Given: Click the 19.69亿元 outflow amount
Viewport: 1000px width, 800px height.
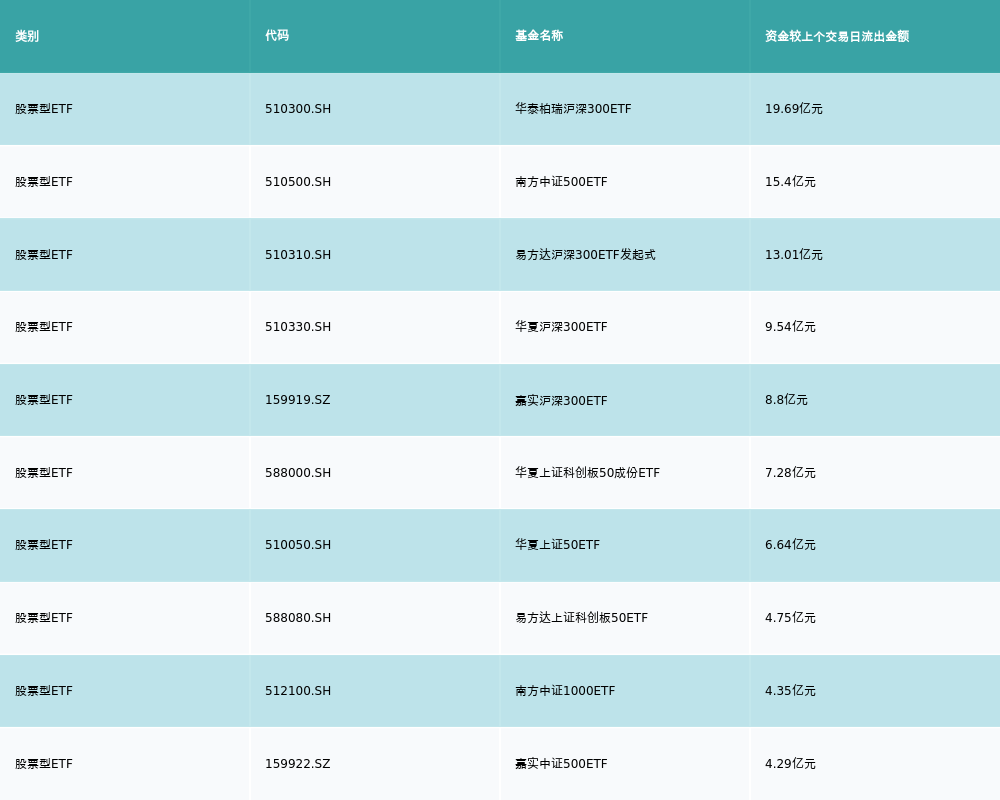Looking at the screenshot, I should 794,109.
